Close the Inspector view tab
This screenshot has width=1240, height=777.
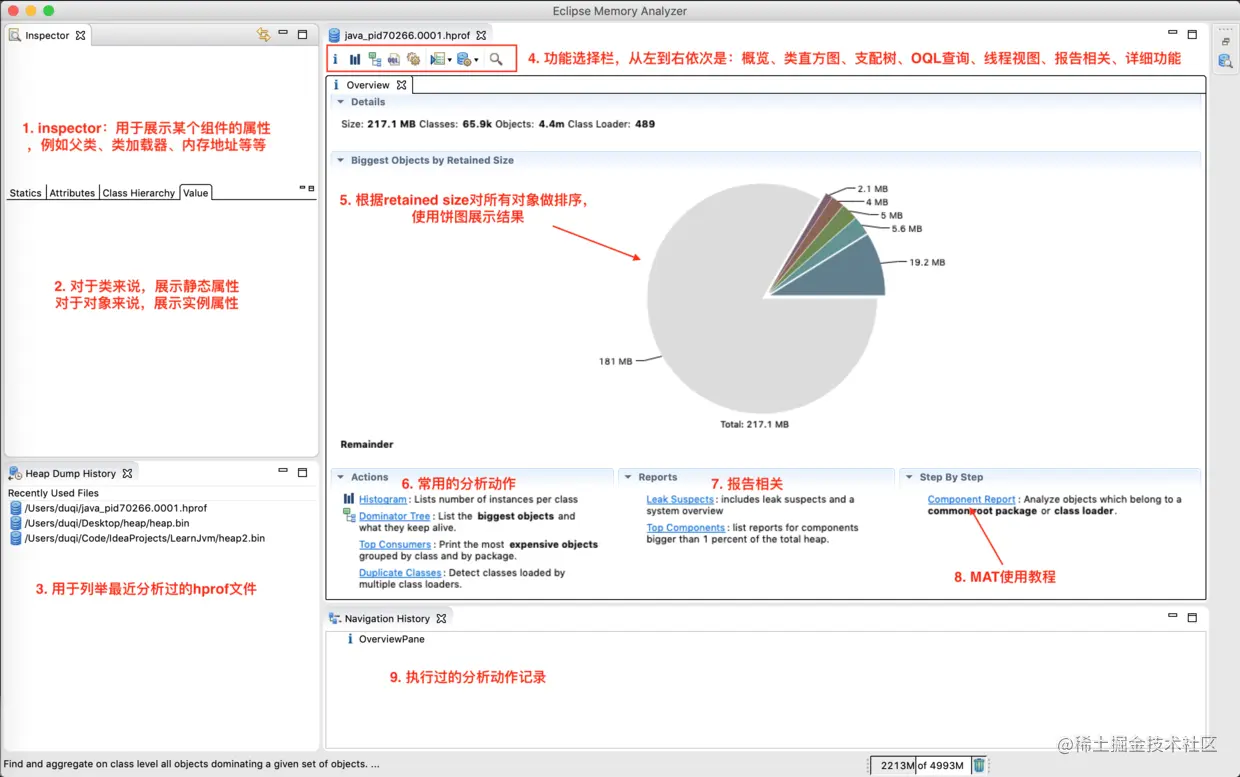tap(81, 35)
